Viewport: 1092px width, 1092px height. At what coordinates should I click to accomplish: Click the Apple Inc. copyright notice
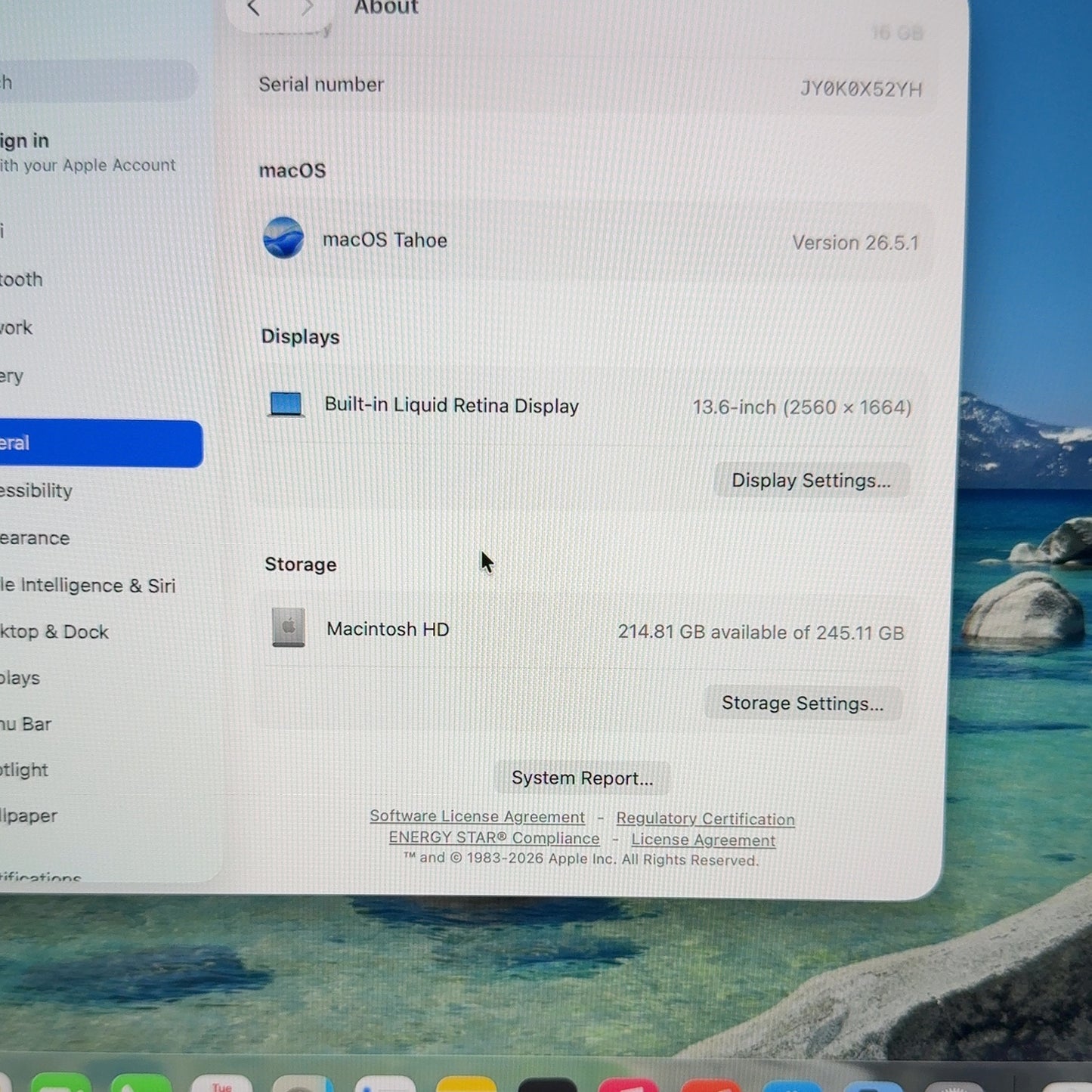coord(581,859)
